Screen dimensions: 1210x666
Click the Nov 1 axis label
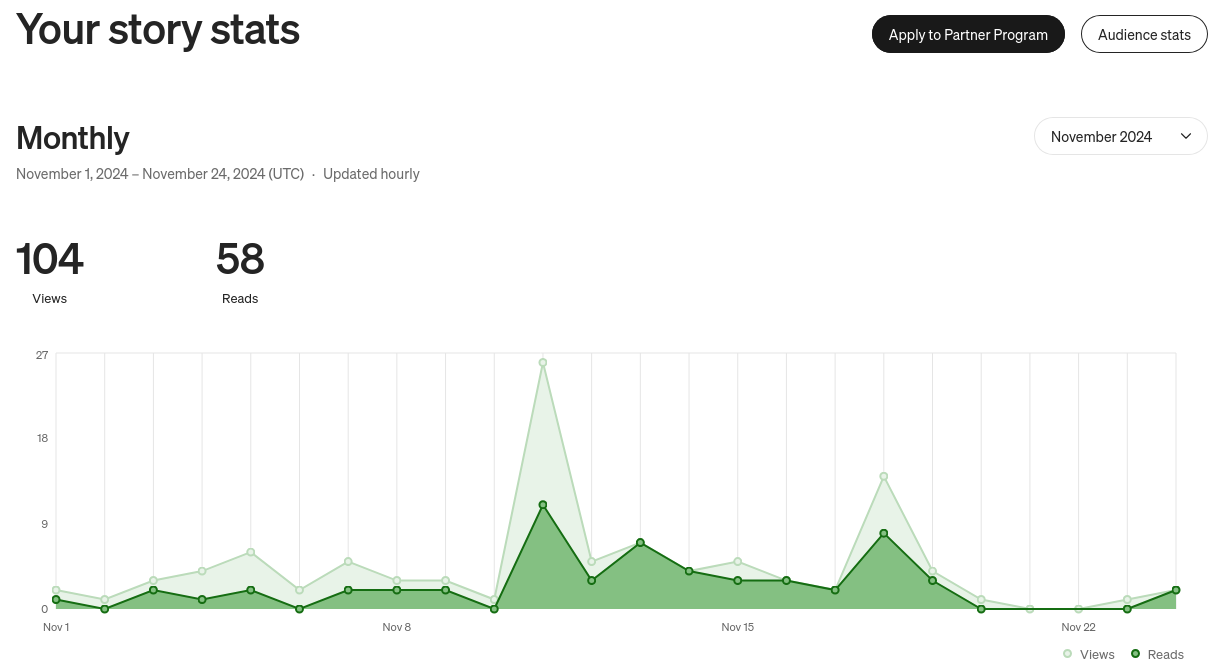56,627
